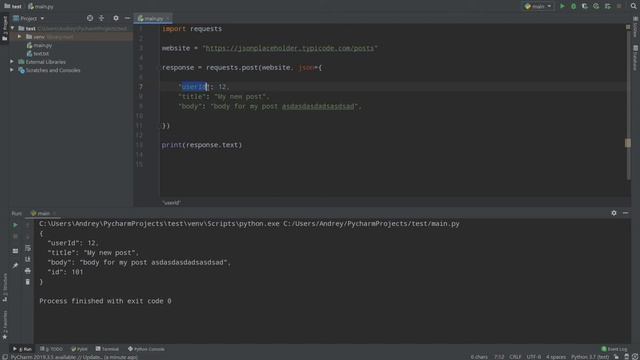Start debugging with the green bug icon
The image size is (640, 360).
(573, 6)
